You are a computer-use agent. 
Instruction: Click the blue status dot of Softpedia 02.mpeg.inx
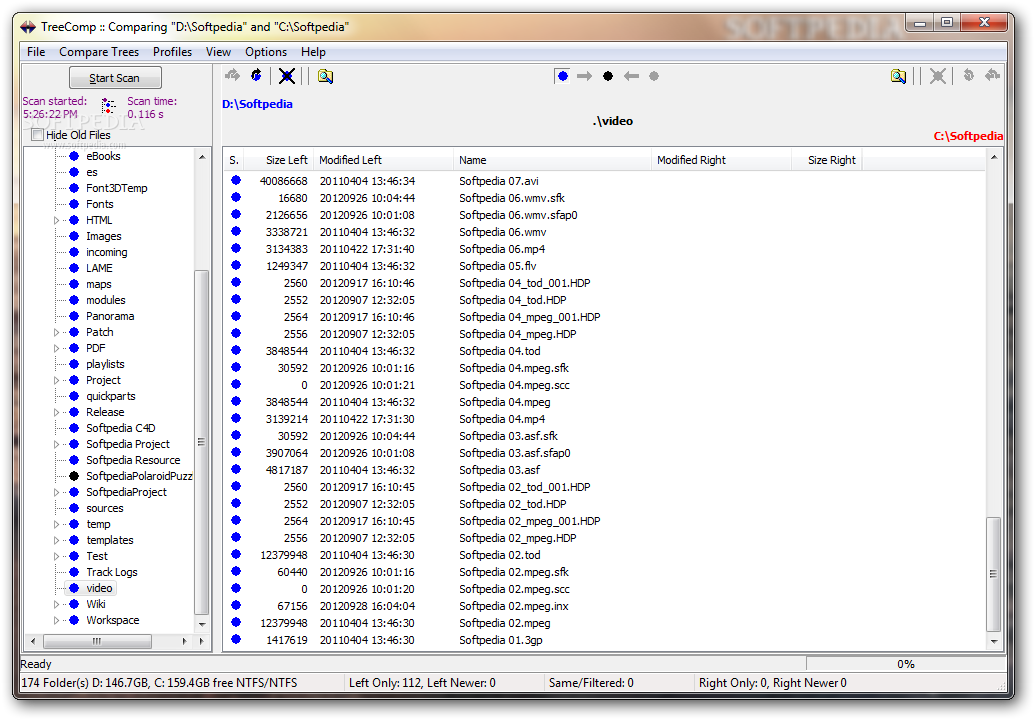(236, 605)
